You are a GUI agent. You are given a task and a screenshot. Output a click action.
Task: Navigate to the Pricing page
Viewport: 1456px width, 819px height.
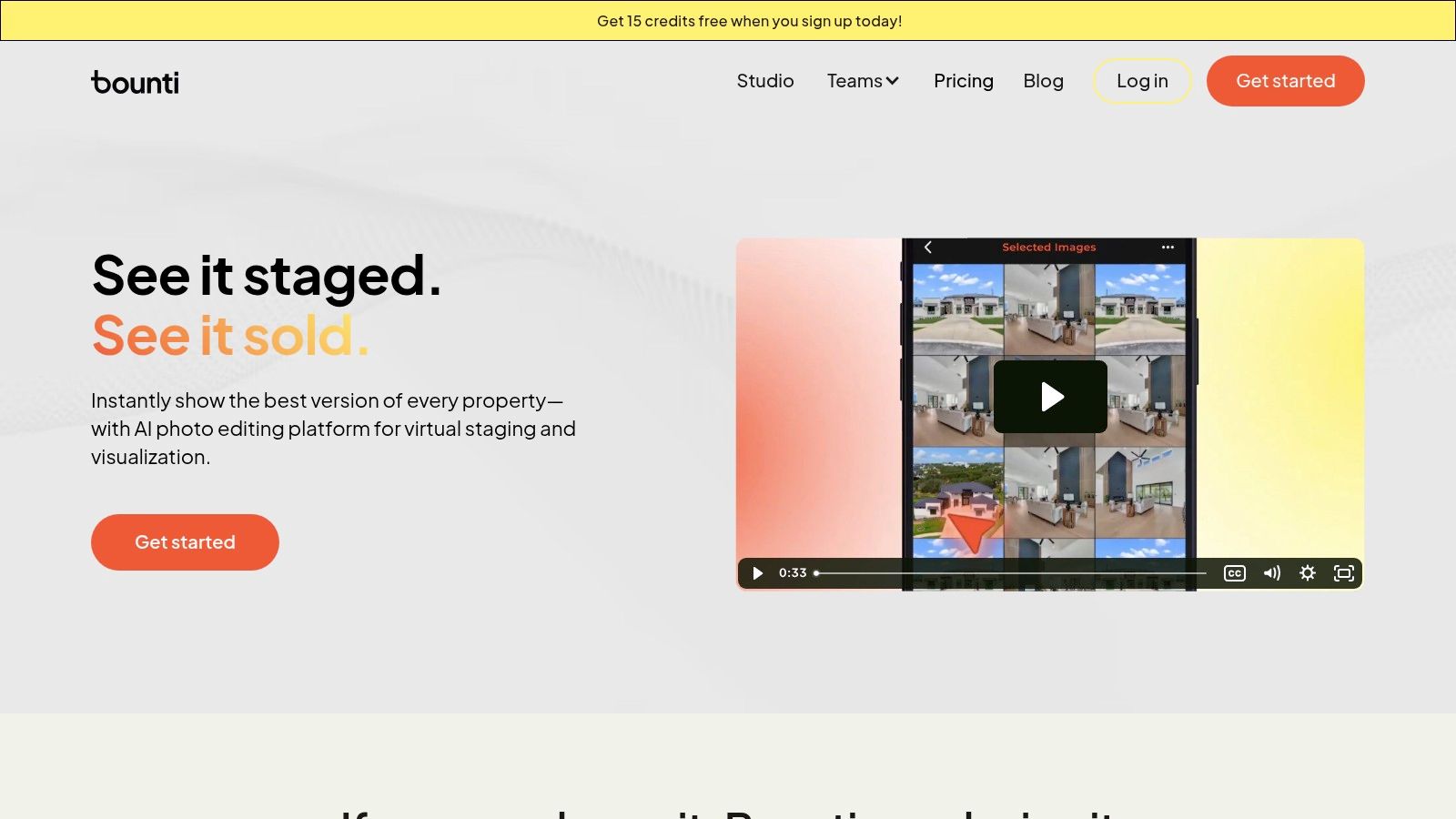point(963,81)
